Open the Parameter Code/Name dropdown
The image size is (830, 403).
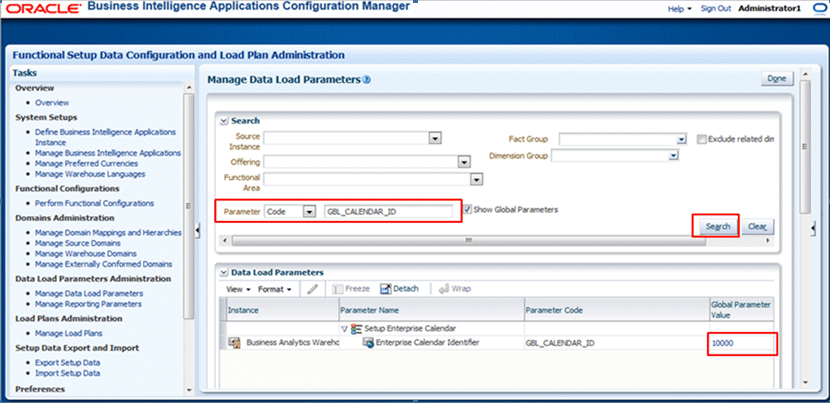pyautogui.click(x=308, y=212)
